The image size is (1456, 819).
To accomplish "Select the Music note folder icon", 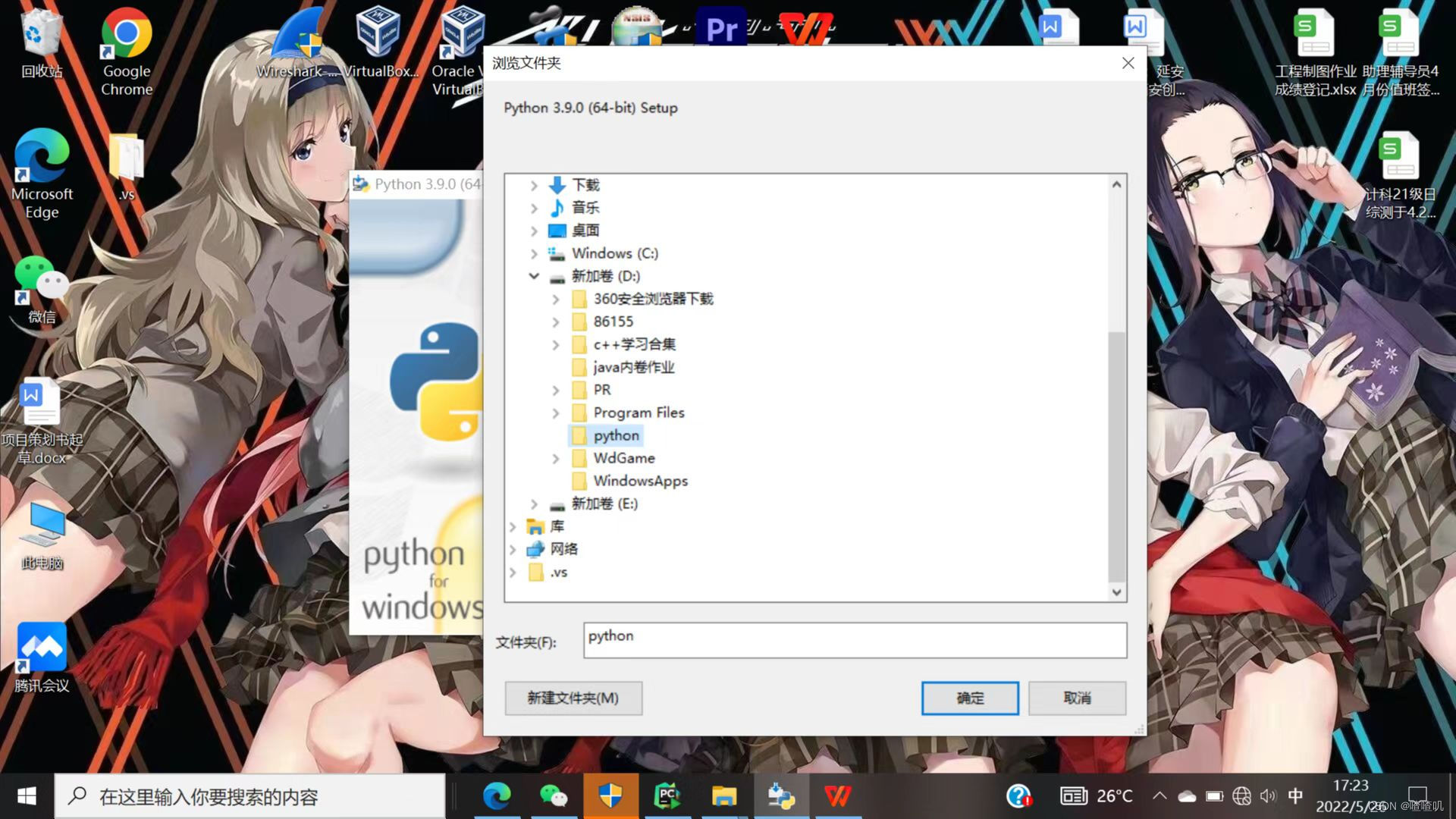I will click(557, 208).
